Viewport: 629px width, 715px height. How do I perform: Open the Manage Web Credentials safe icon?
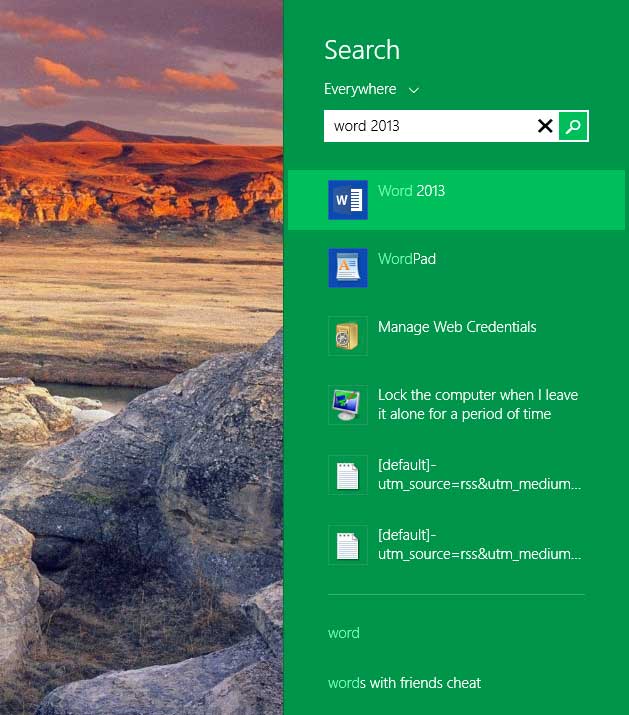click(348, 336)
